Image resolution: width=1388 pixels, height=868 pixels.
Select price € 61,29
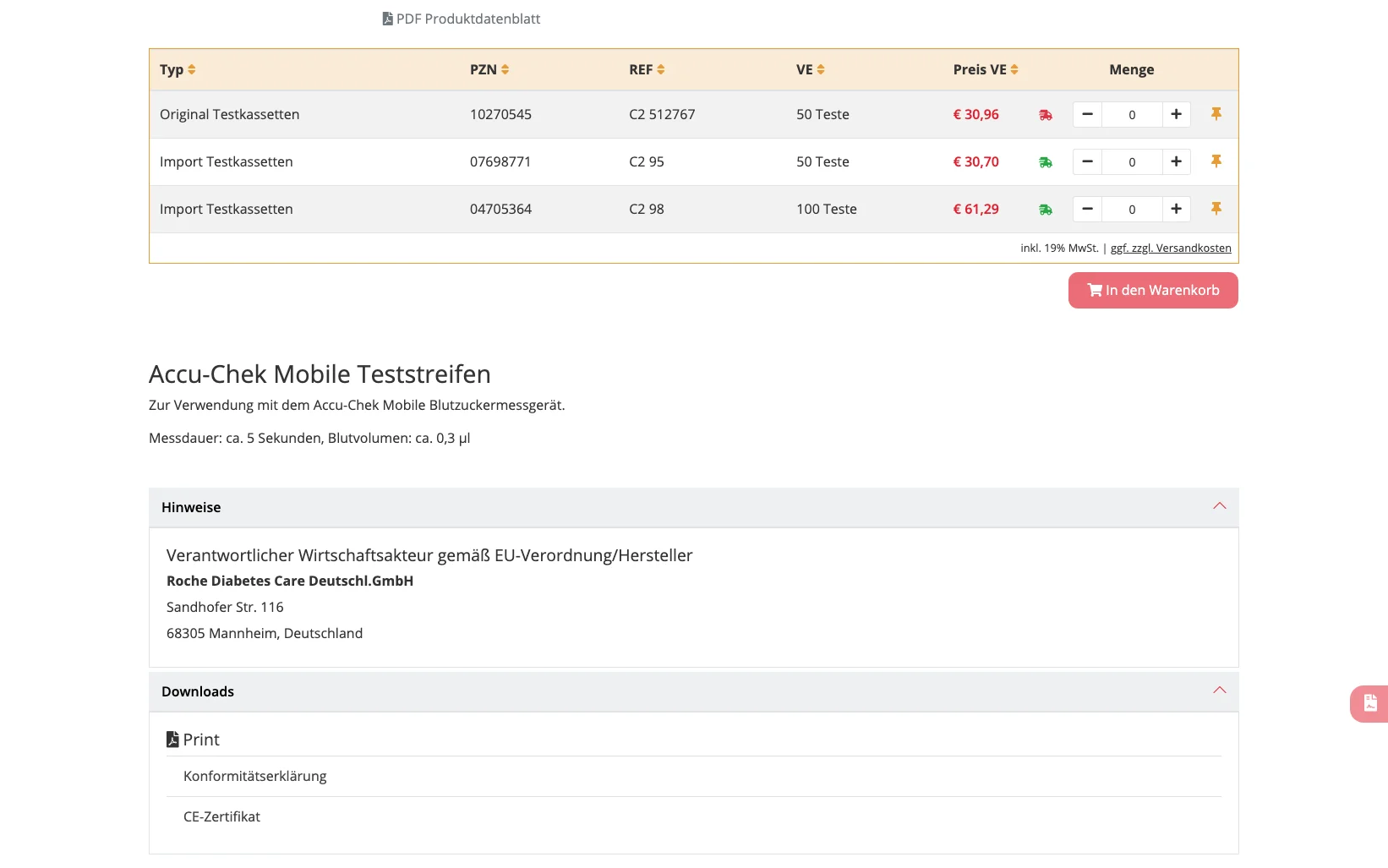tap(976, 209)
